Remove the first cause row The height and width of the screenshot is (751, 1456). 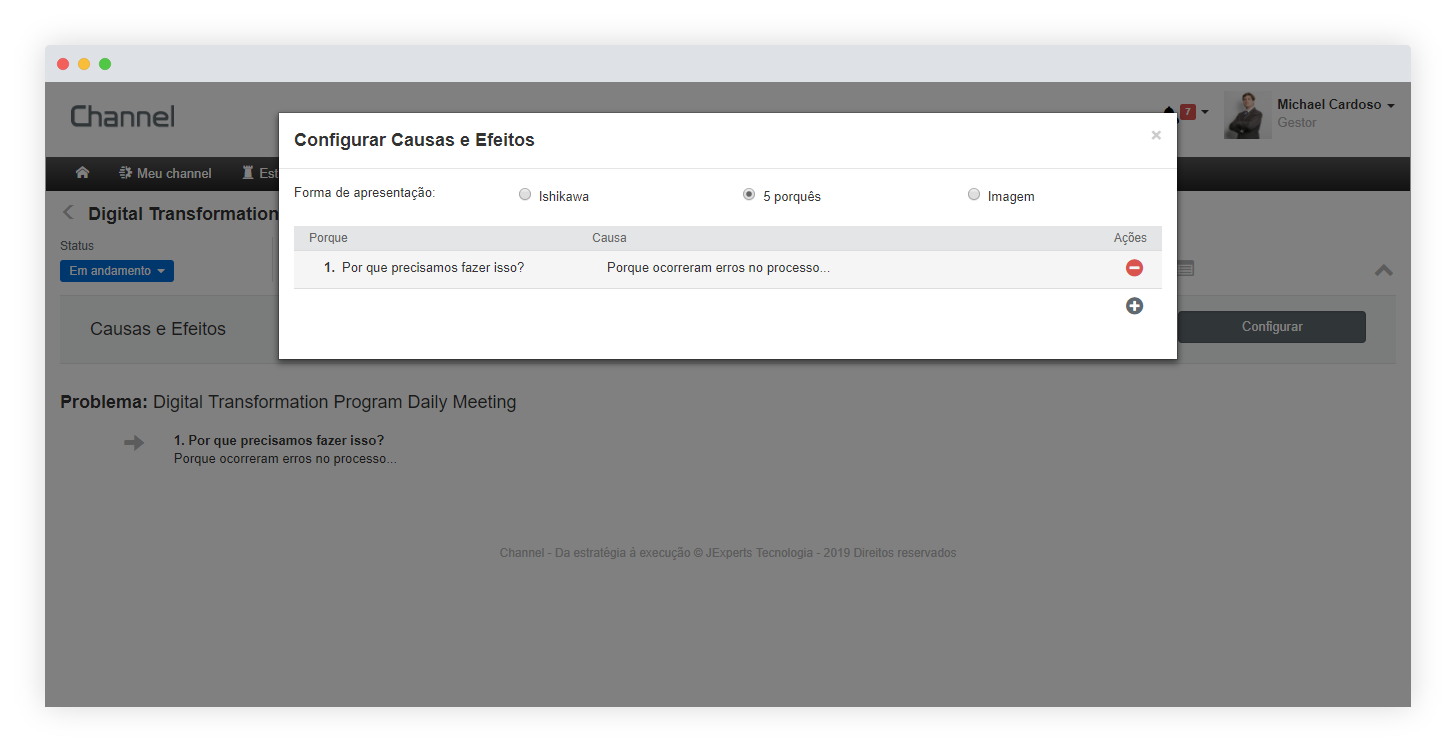[1134, 268]
